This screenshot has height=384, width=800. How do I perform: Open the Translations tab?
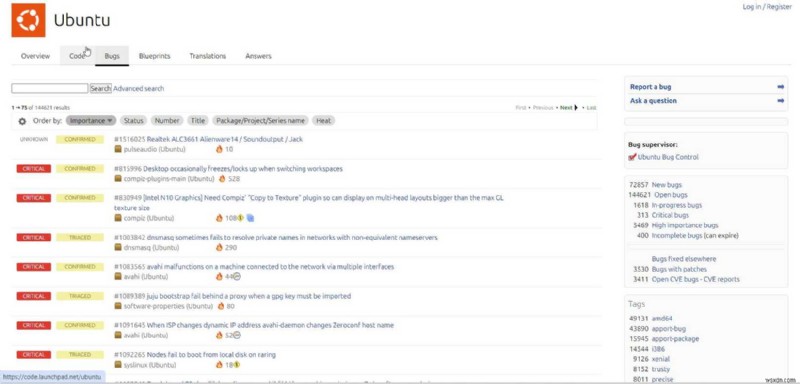tap(208, 56)
